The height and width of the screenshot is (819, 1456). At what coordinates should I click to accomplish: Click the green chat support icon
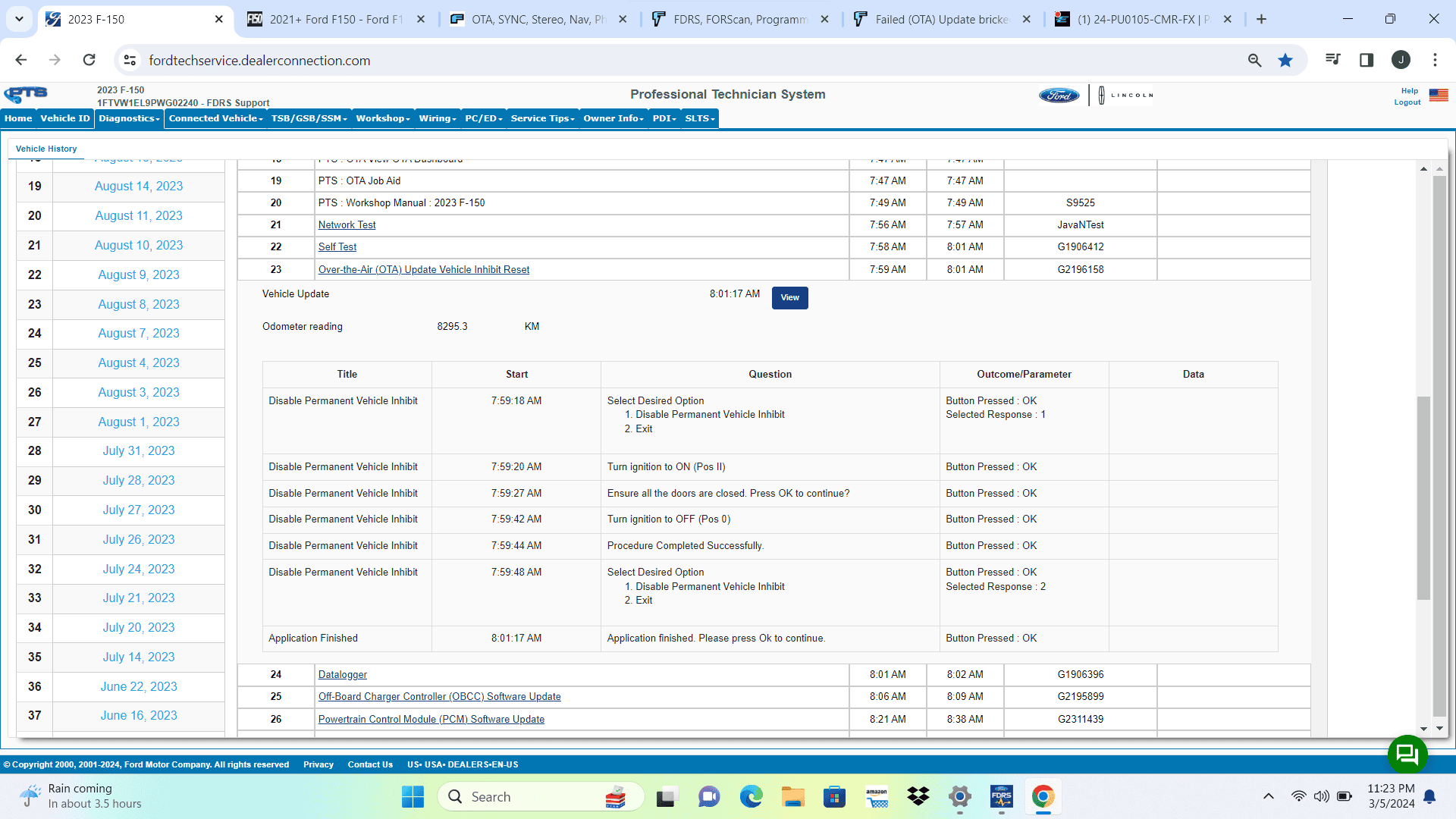pos(1407,754)
